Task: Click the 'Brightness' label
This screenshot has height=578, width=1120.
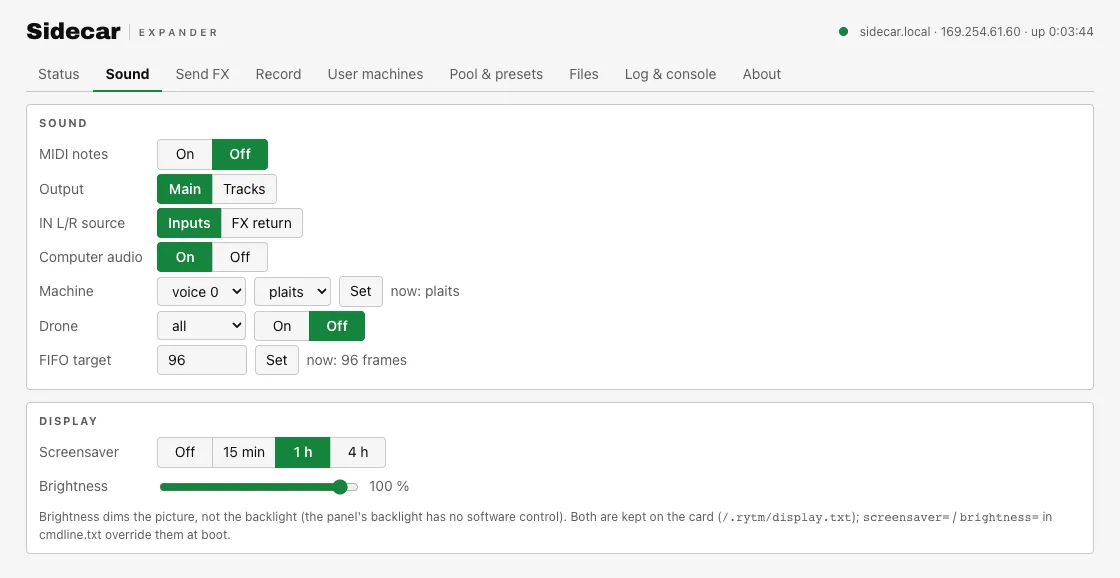Action: (74, 487)
